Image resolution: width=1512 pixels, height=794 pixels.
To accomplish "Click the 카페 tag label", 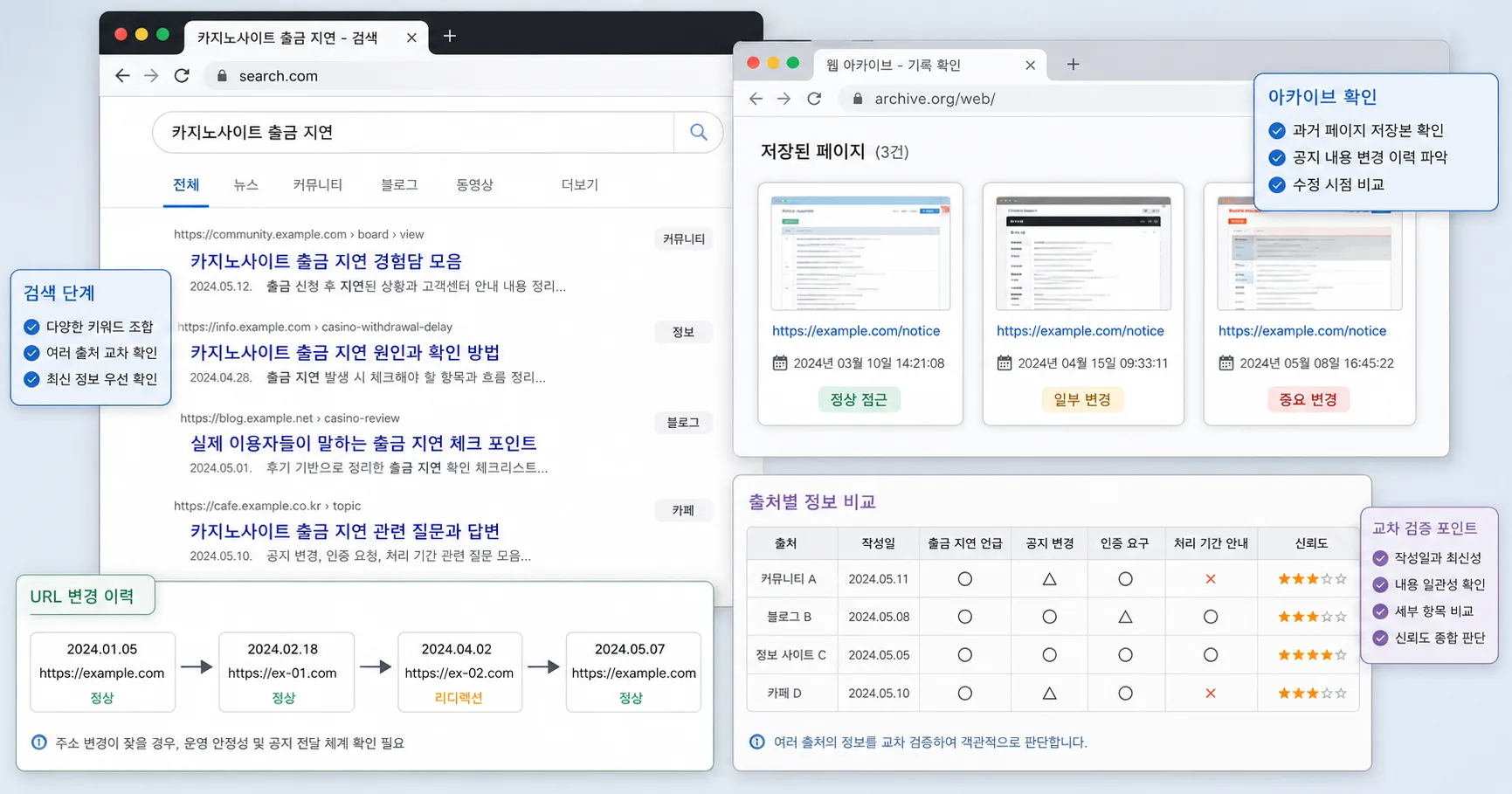I will [x=683, y=510].
